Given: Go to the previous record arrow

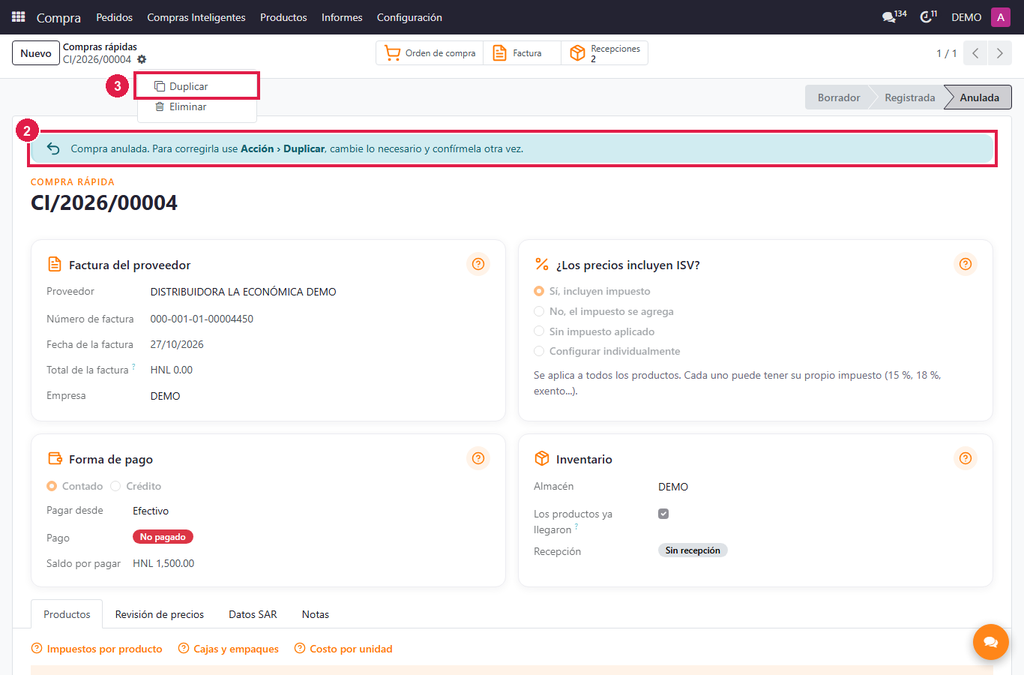Looking at the screenshot, I should point(975,54).
